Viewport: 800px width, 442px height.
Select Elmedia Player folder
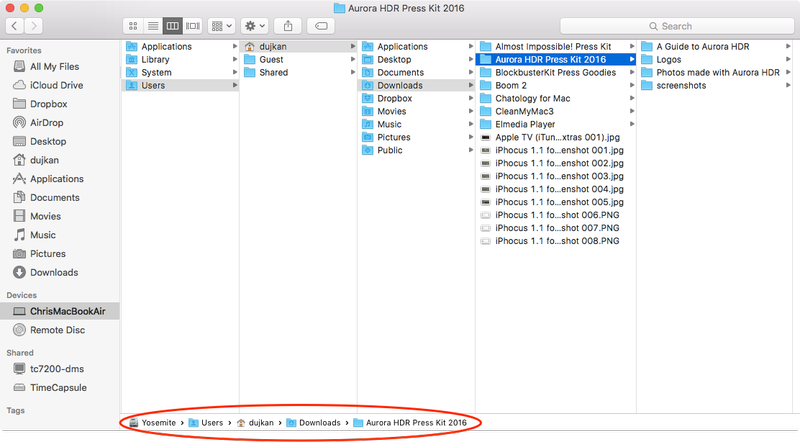pyautogui.click(x=556, y=125)
